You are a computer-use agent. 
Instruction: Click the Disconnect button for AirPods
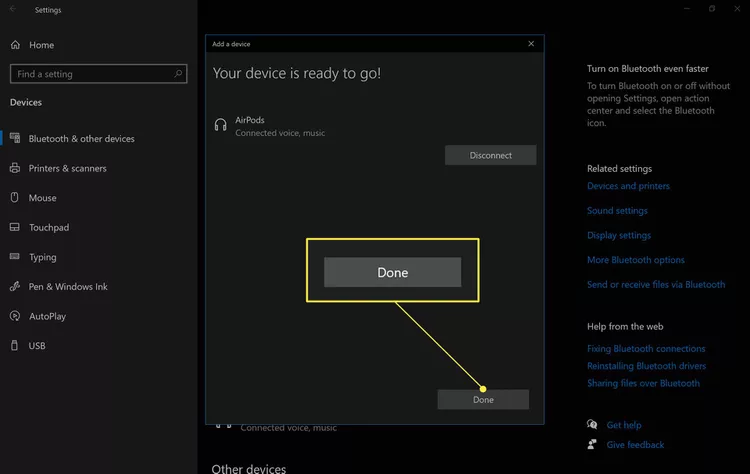tap(490, 155)
